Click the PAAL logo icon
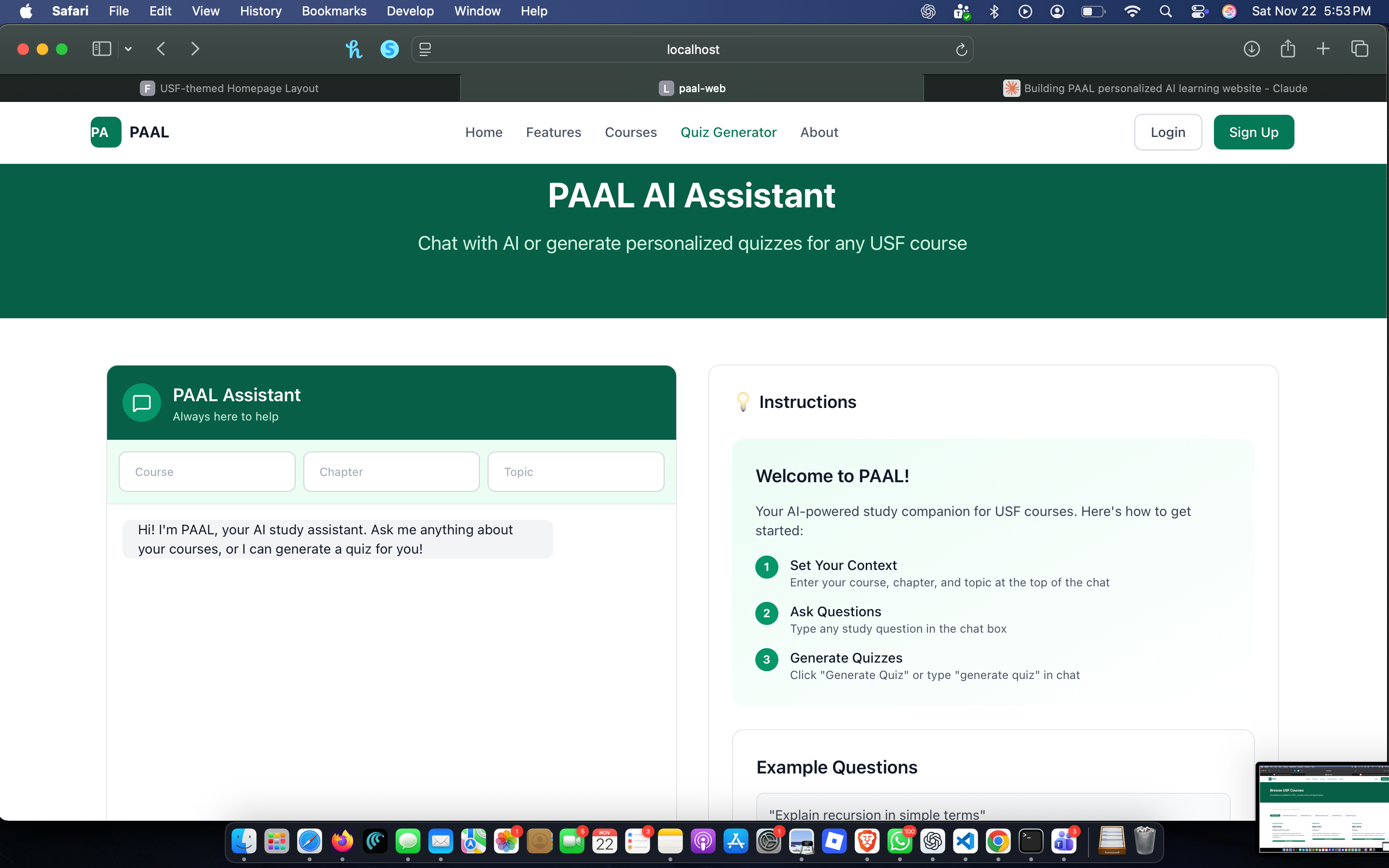This screenshot has width=1389, height=868. 106,132
